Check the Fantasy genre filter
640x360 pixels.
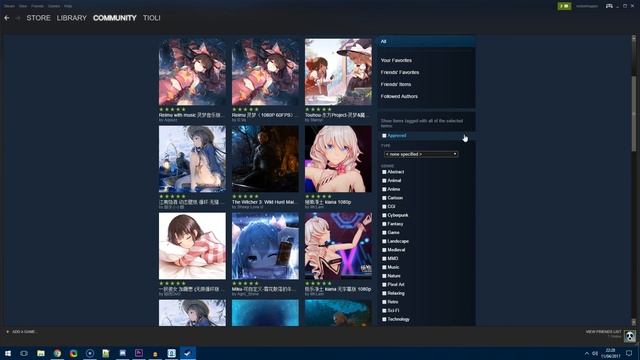[x=384, y=224]
